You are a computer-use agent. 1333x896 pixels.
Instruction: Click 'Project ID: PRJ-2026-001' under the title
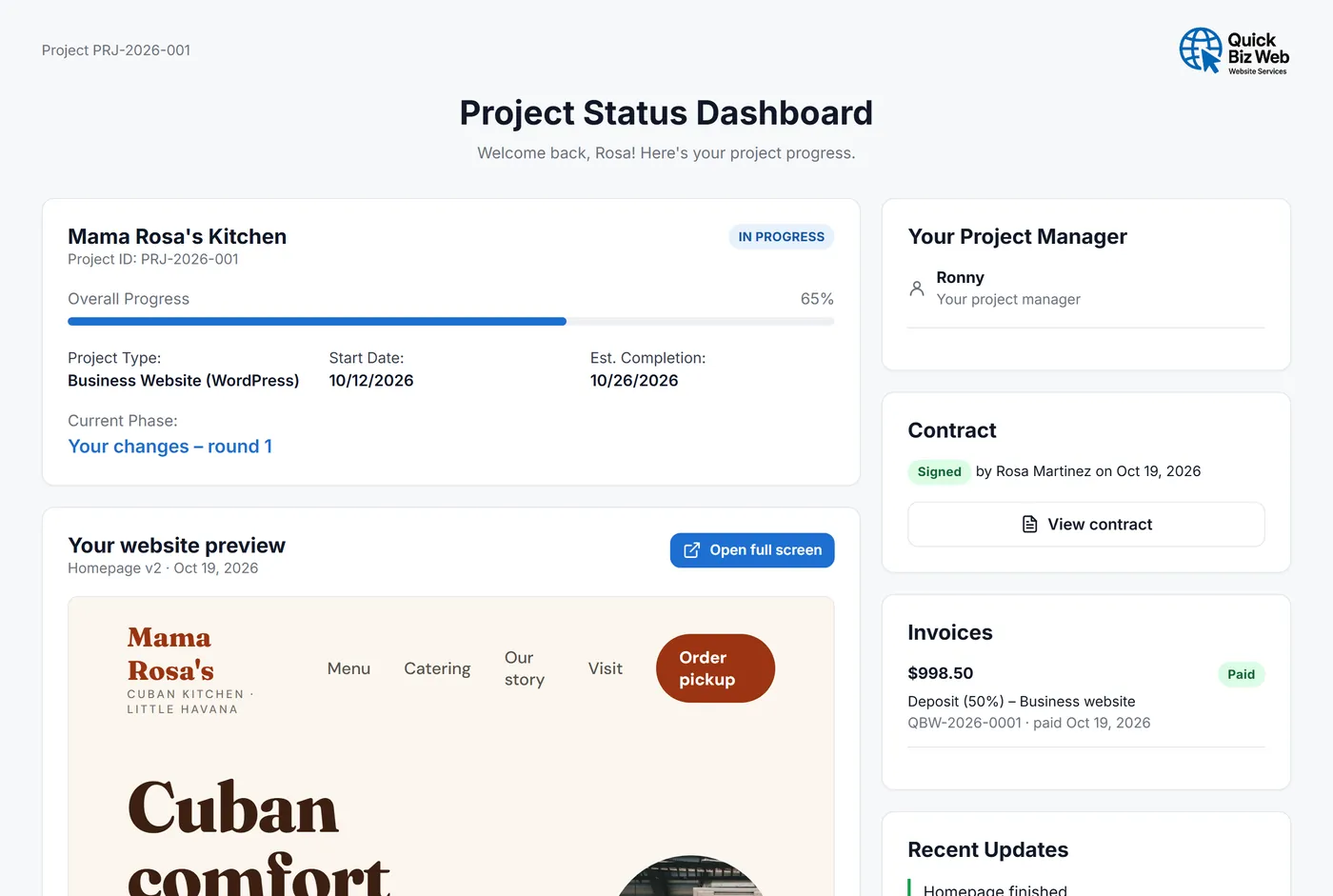(x=153, y=259)
